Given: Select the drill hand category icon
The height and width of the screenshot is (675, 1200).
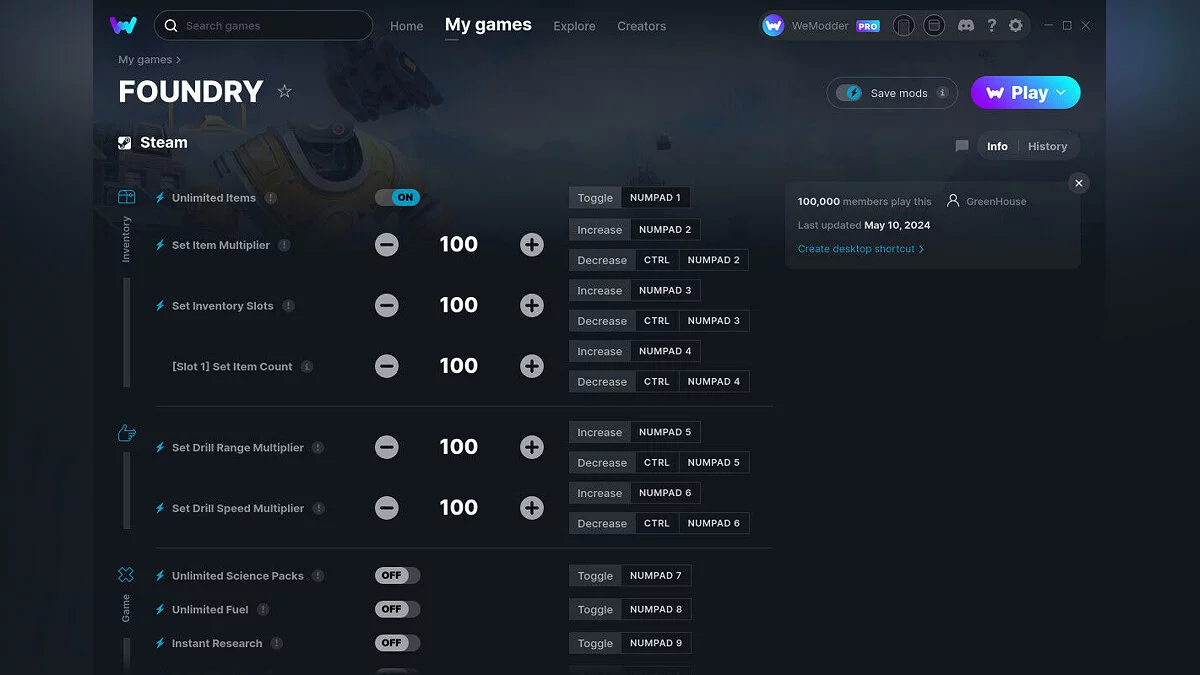Looking at the screenshot, I should (x=126, y=433).
